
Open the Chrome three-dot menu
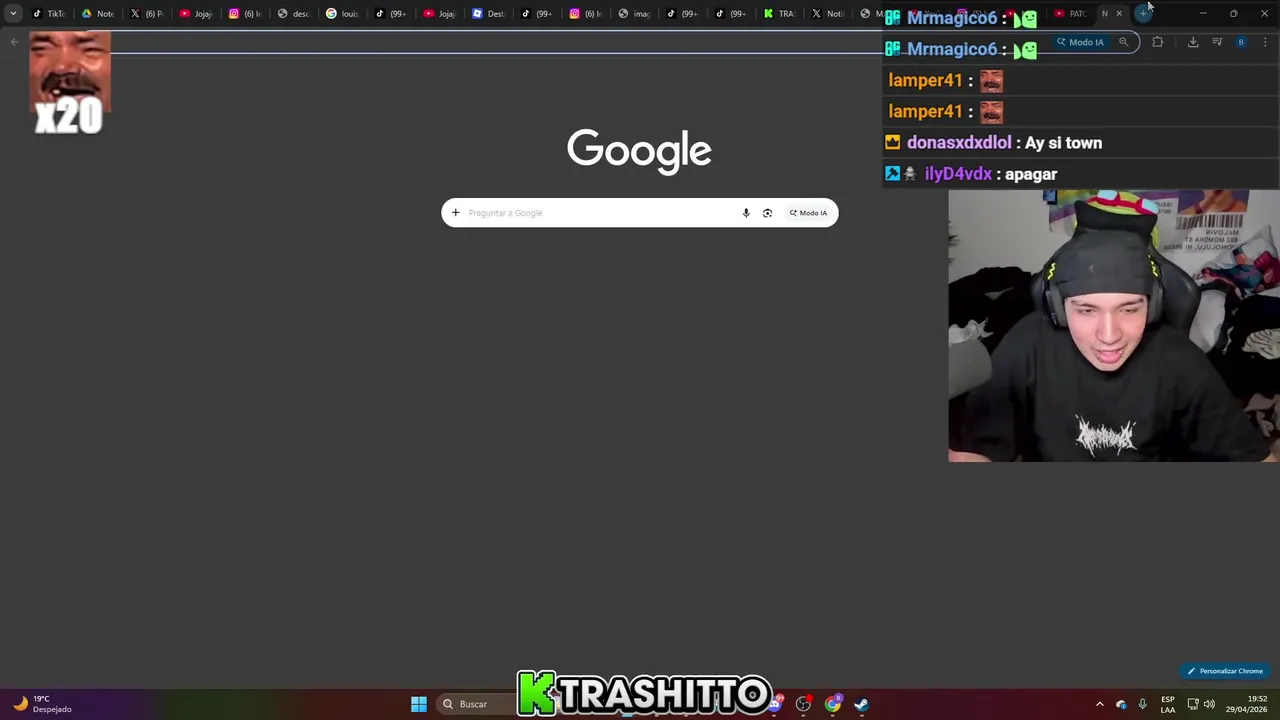click(1265, 42)
